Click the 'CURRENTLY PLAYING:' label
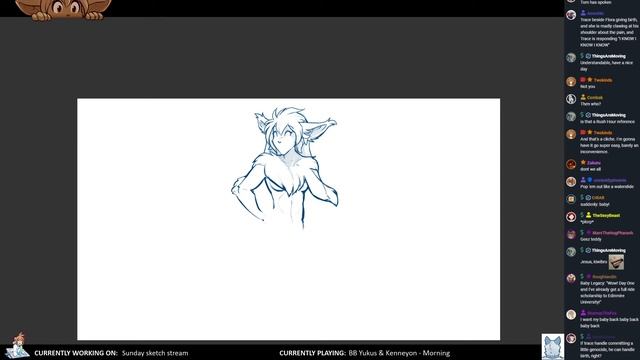 [x=312, y=353]
